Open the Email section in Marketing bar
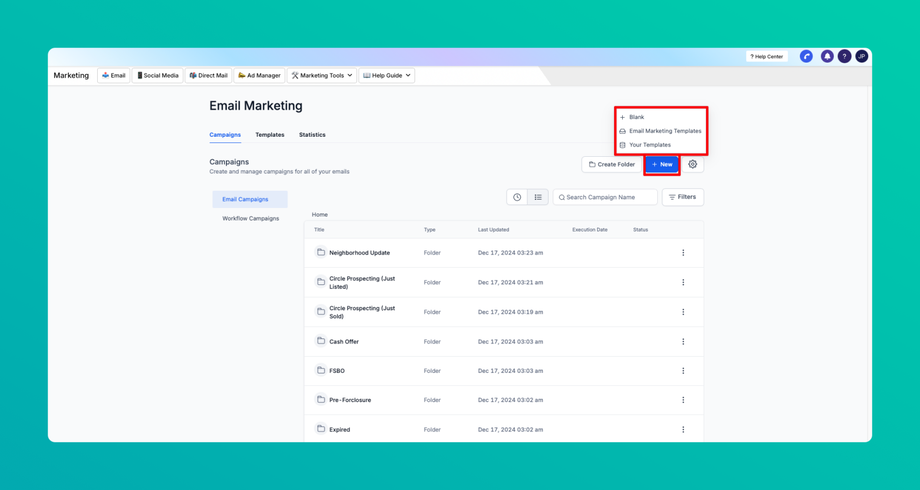 point(114,76)
